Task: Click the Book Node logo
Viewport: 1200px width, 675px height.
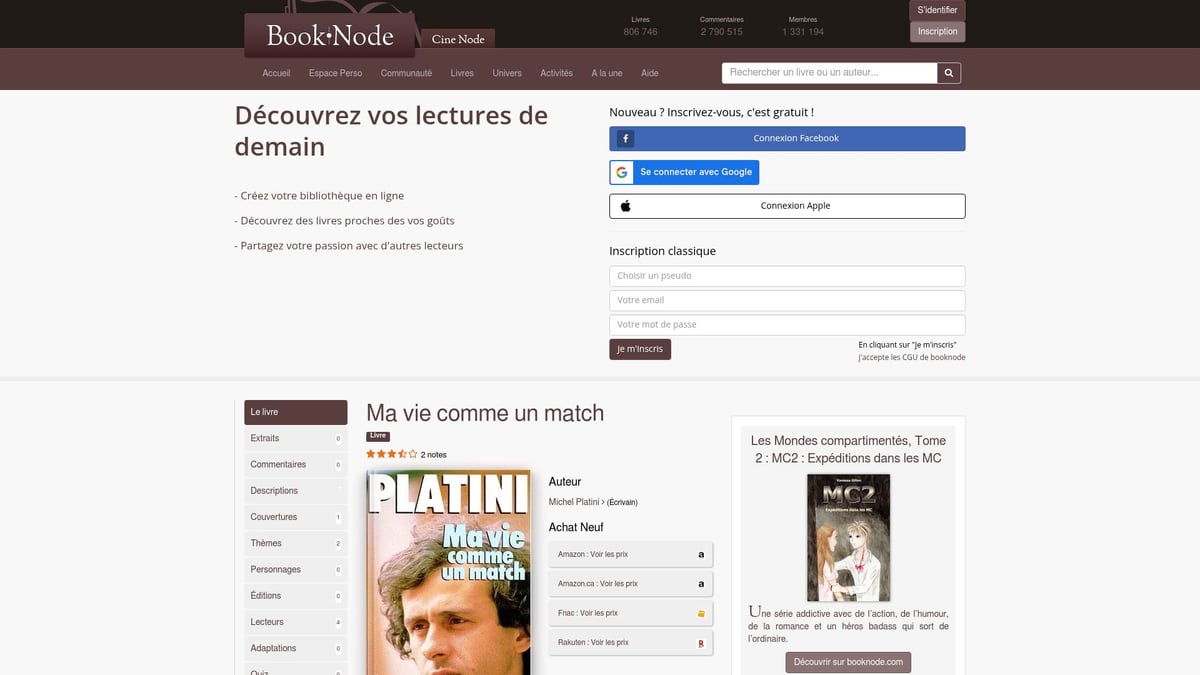Action: click(x=330, y=36)
